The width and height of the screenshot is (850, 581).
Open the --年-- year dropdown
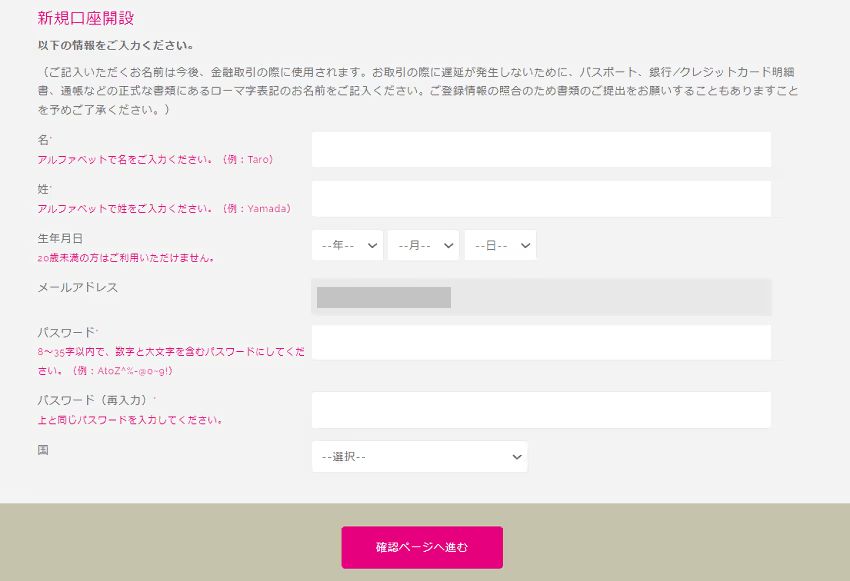[x=345, y=244]
